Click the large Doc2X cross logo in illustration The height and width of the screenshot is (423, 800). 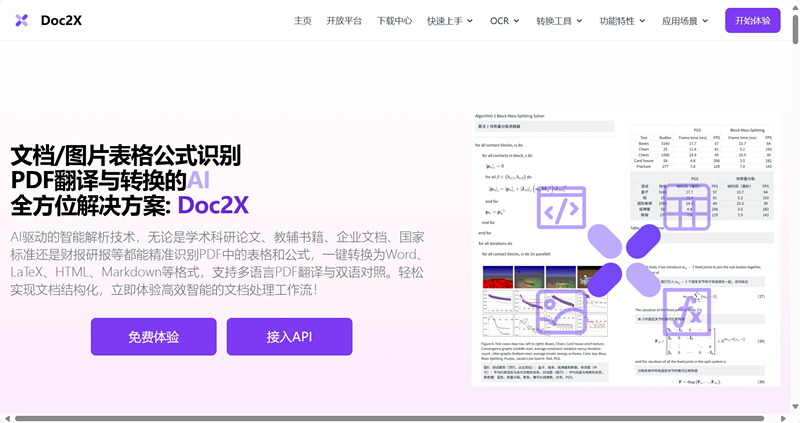coord(624,260)
